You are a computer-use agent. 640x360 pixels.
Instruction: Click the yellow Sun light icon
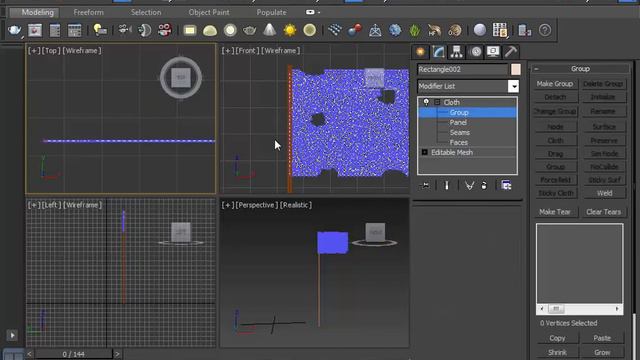click(x=290, y=30)
